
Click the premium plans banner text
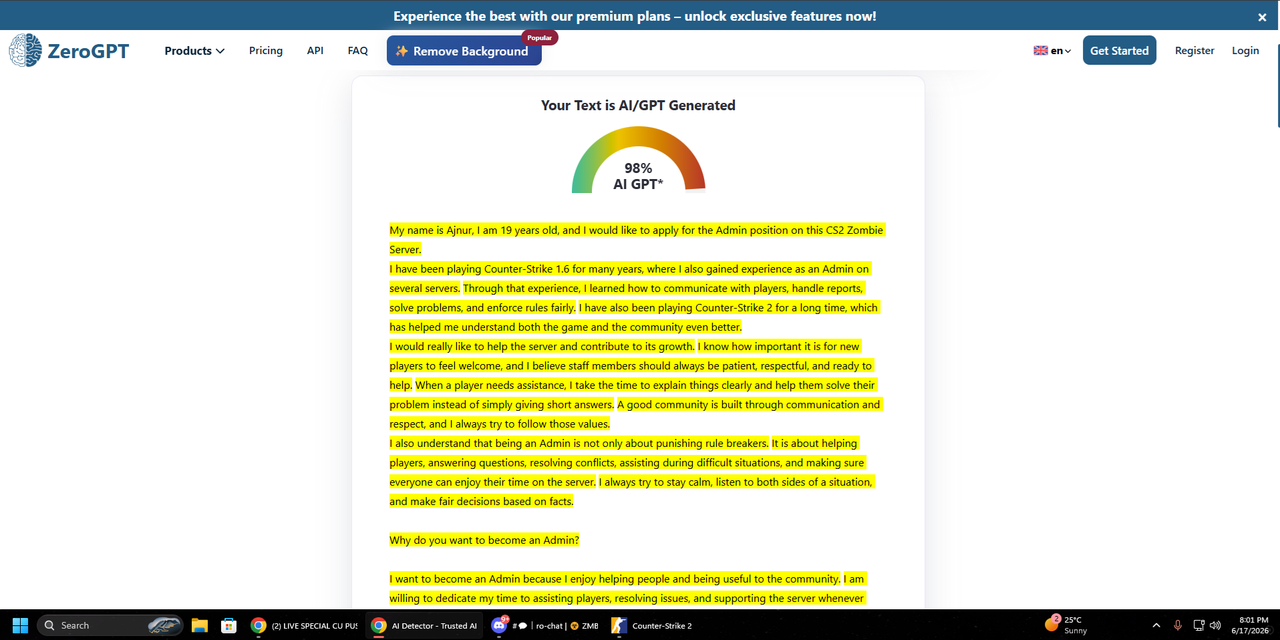tap(634, 16)
